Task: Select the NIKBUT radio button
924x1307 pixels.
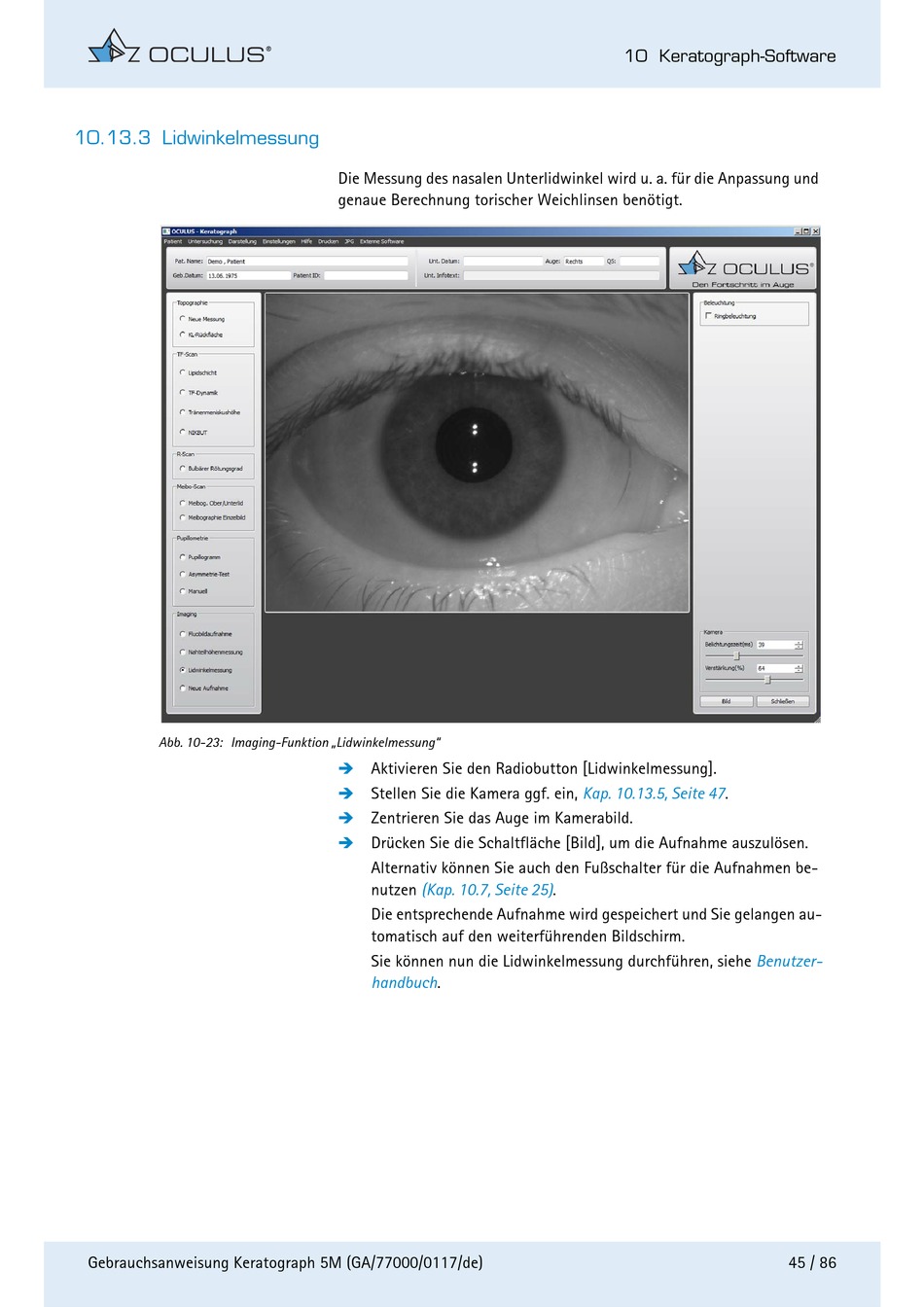Action: click(182, 432)
